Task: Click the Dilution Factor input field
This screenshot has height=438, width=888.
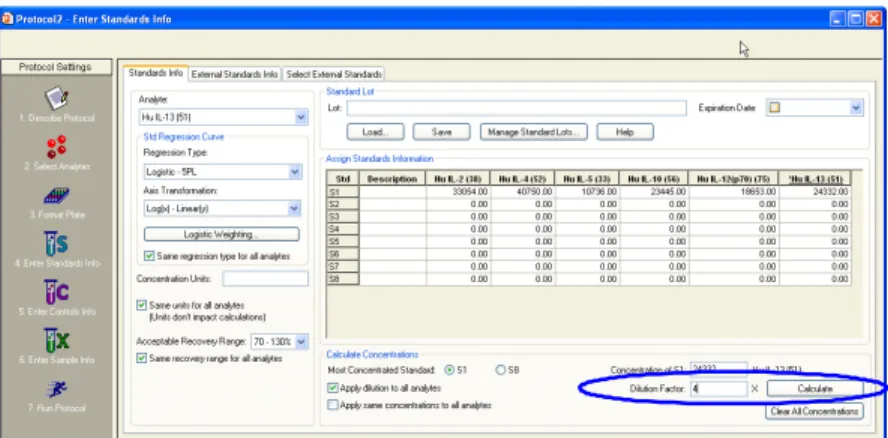Action: 719,389
